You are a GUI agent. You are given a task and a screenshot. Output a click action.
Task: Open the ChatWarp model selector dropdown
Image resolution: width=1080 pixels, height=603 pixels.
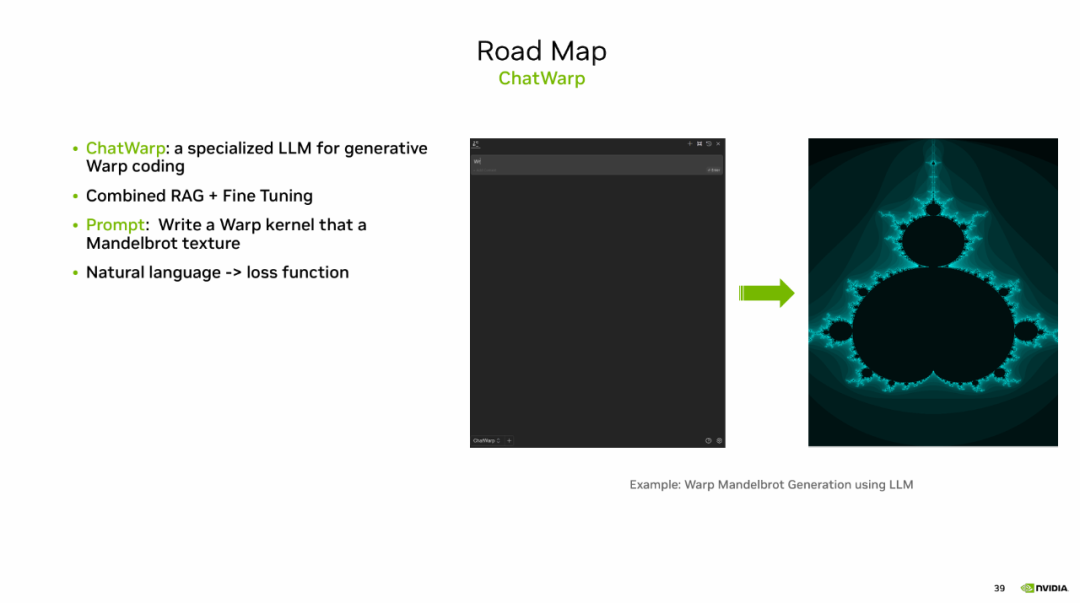486,440
